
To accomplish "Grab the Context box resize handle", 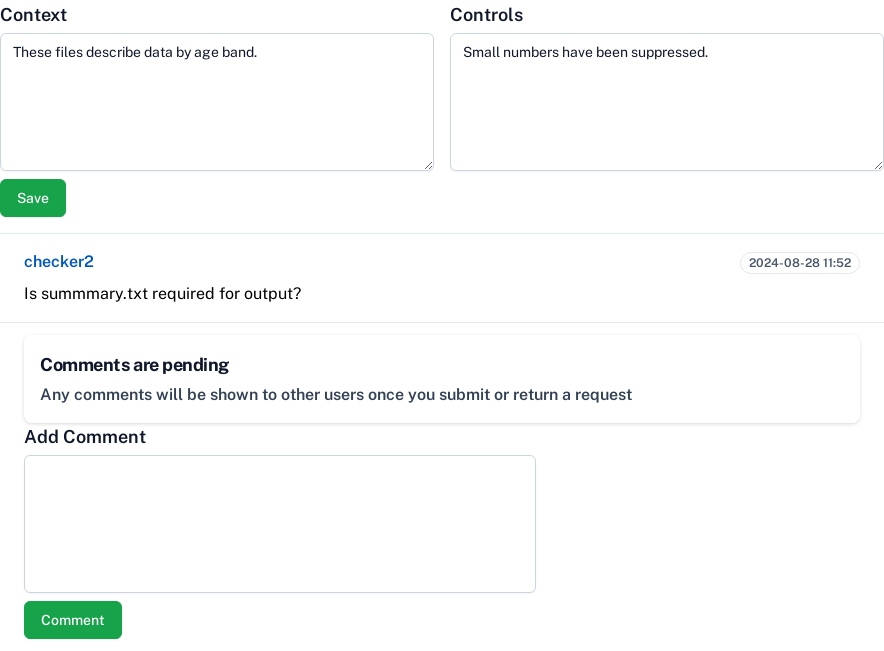I will [428, 165].
